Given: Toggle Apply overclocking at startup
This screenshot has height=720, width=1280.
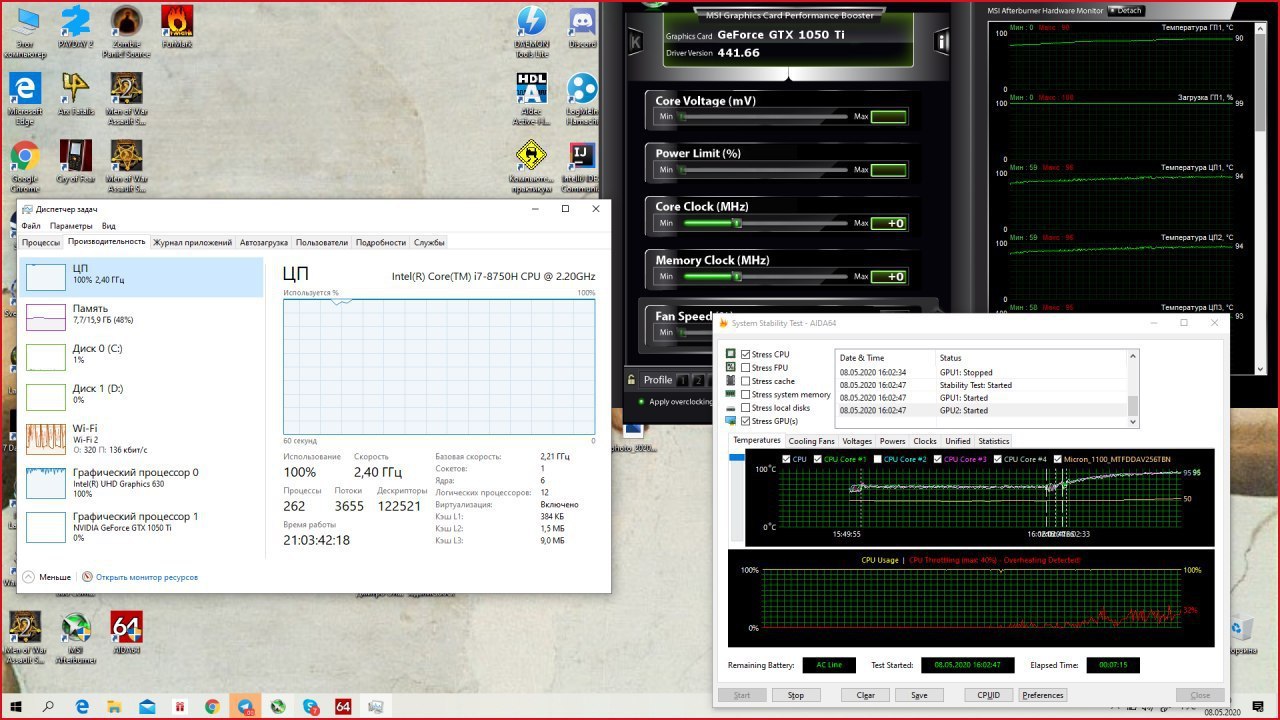Looking at the screenshot, I should click(x=640, y=402).
